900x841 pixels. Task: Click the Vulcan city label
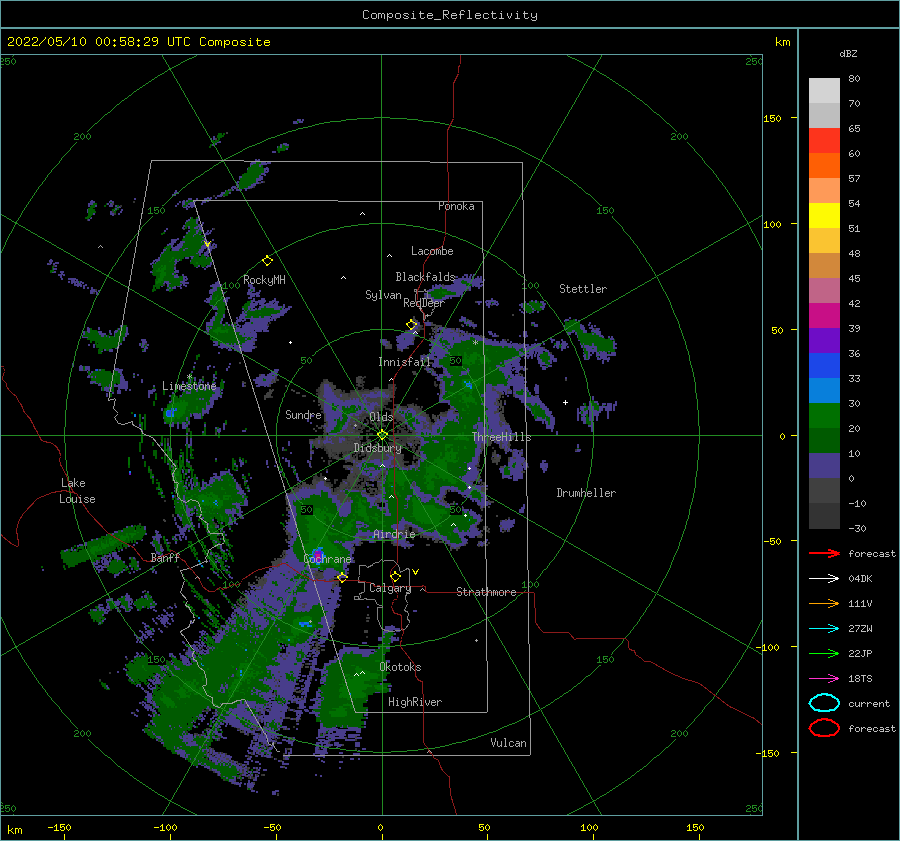508,743
